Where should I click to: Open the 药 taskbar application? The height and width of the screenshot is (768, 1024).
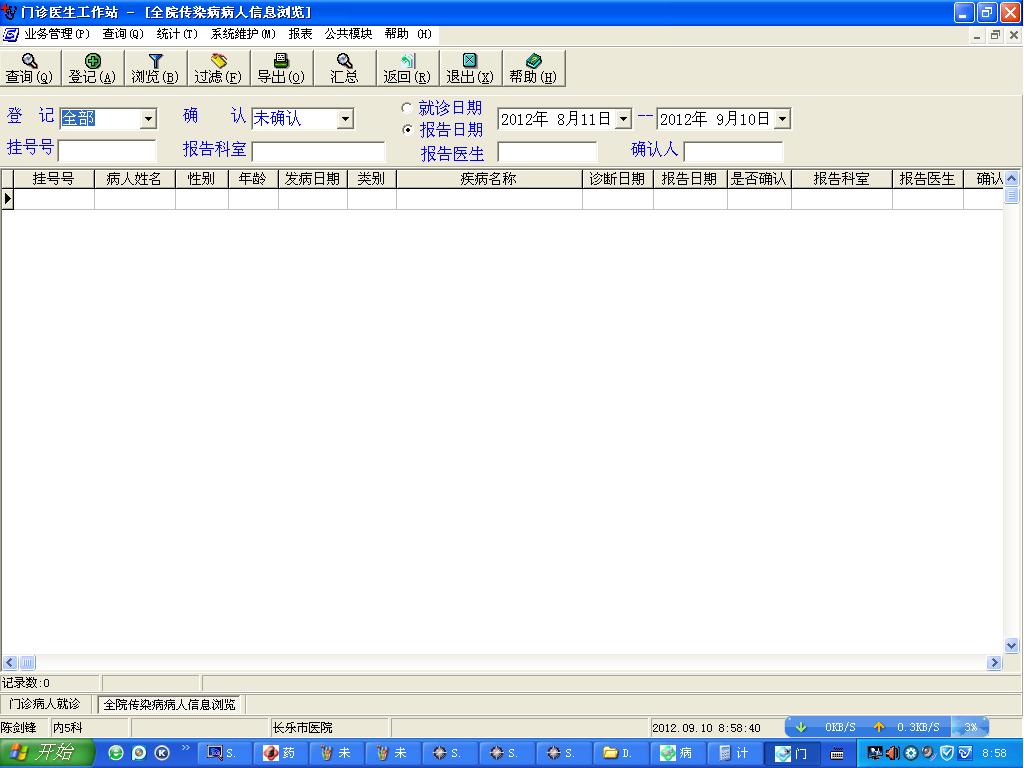tap(279, 753)
